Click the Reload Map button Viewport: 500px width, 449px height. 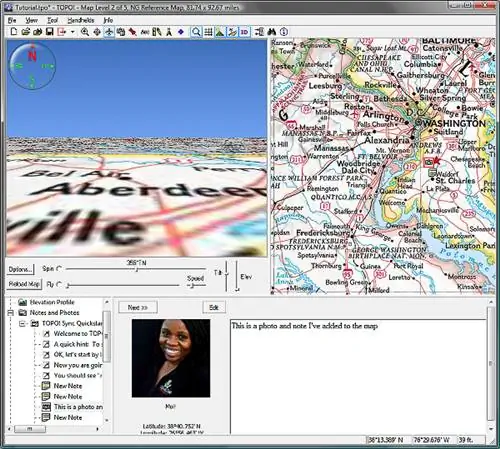pyautogui.click(x=24, y=284)
